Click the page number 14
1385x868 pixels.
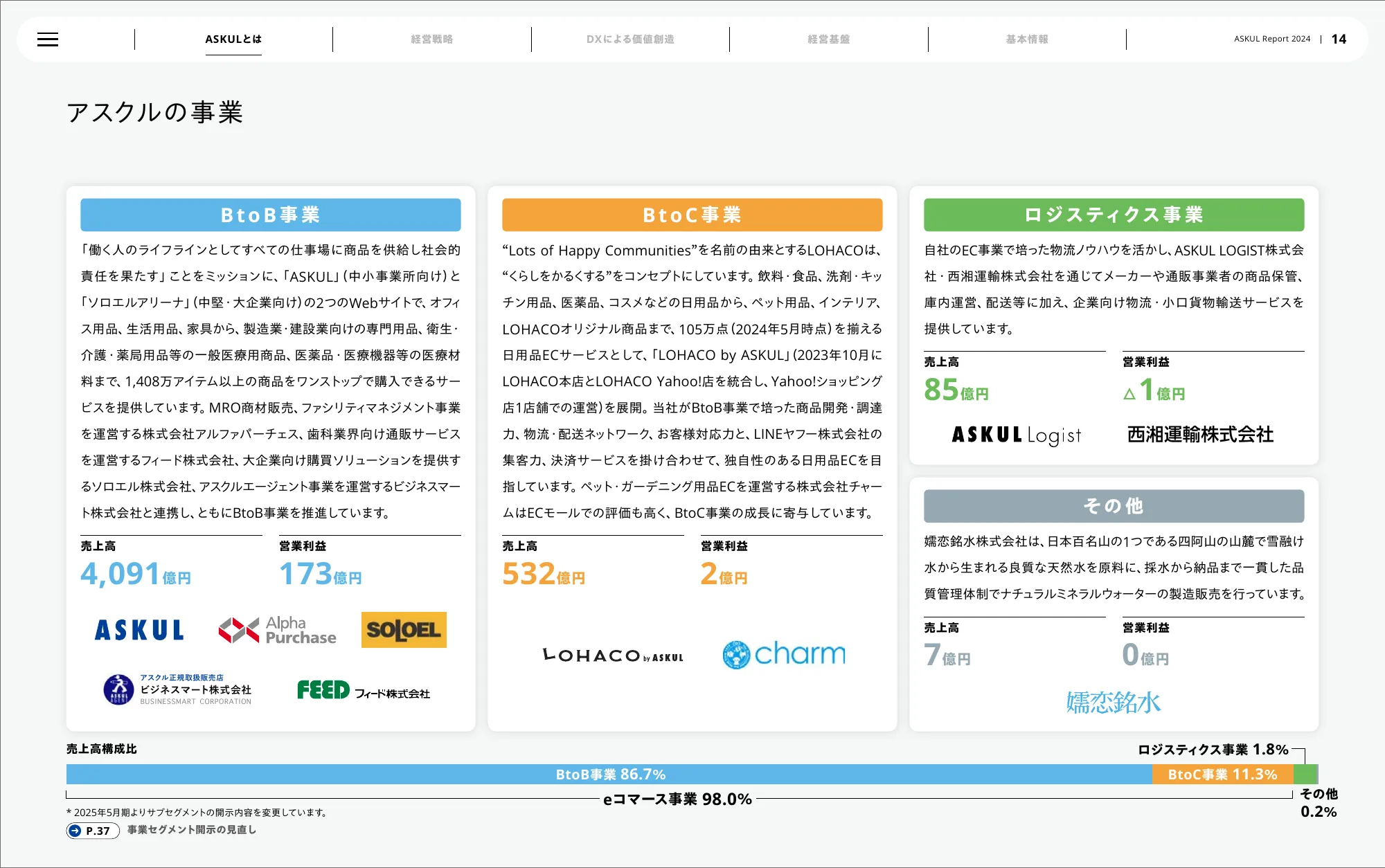(1339, 39)
